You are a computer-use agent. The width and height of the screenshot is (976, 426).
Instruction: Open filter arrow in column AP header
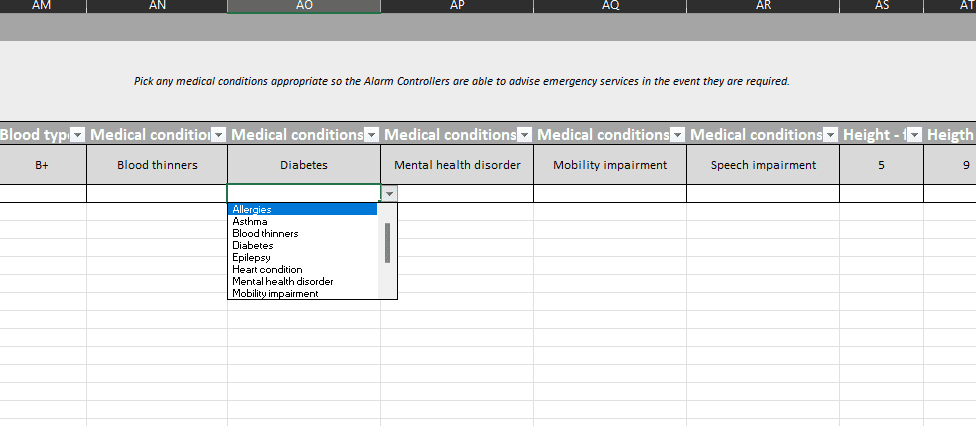524,135
